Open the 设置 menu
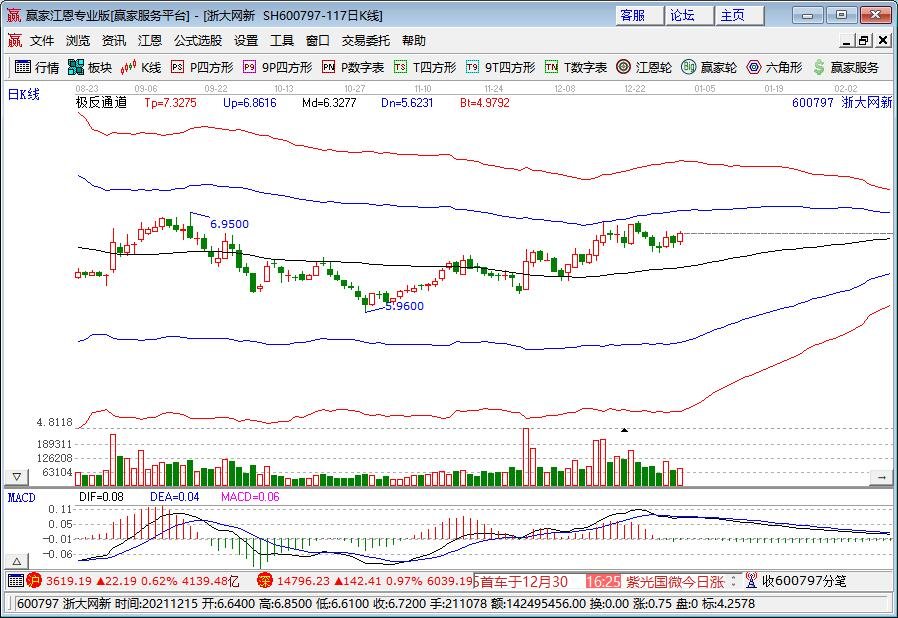This screenshot has width=898, height=618. click(x=246, y=41)
